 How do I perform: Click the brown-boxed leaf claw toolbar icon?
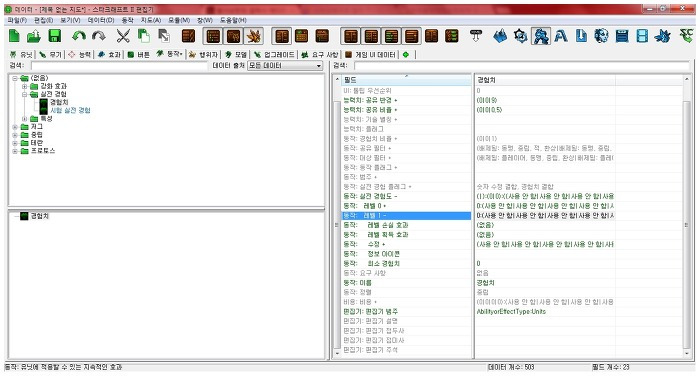tap(254, 36)
